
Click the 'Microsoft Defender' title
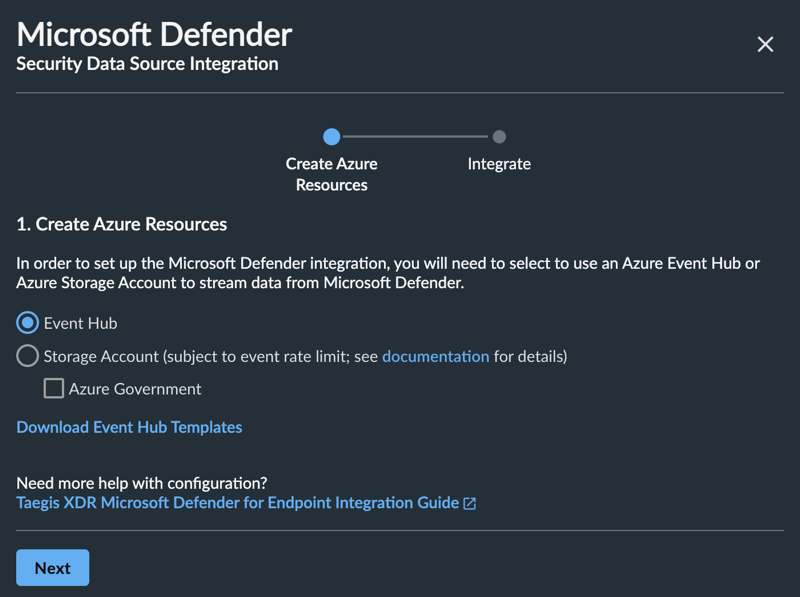point(154,34)
